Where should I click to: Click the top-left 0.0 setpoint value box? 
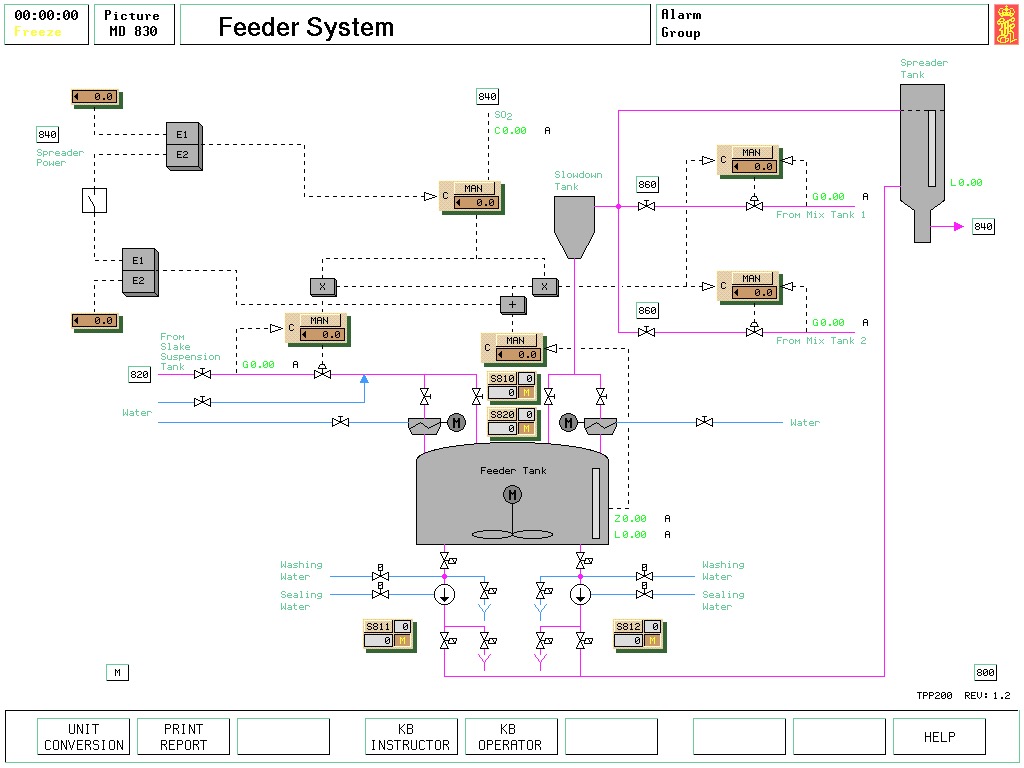pos(95,97)
